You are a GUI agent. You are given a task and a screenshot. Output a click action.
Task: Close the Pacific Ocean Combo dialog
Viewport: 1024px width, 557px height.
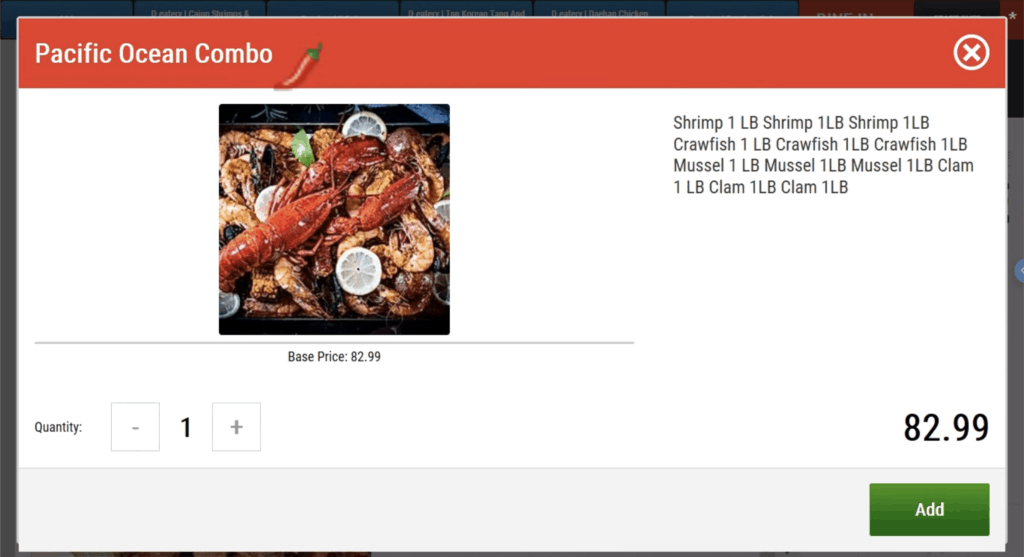point(971,52)
